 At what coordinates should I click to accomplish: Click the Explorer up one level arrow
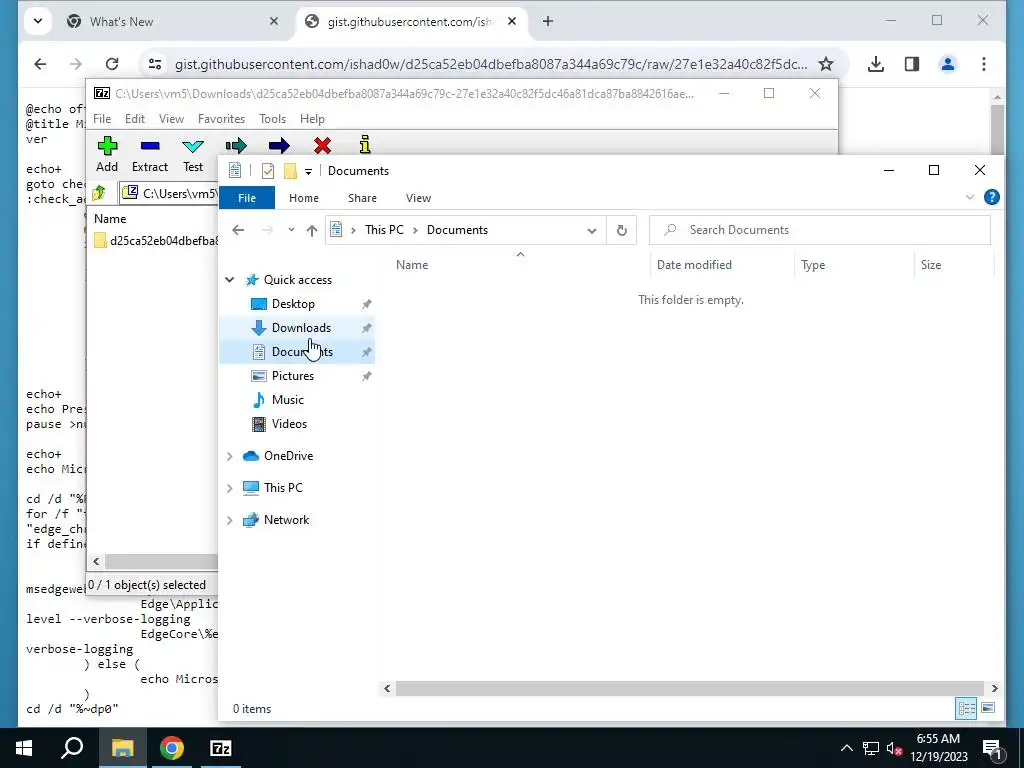pos(312,230)
